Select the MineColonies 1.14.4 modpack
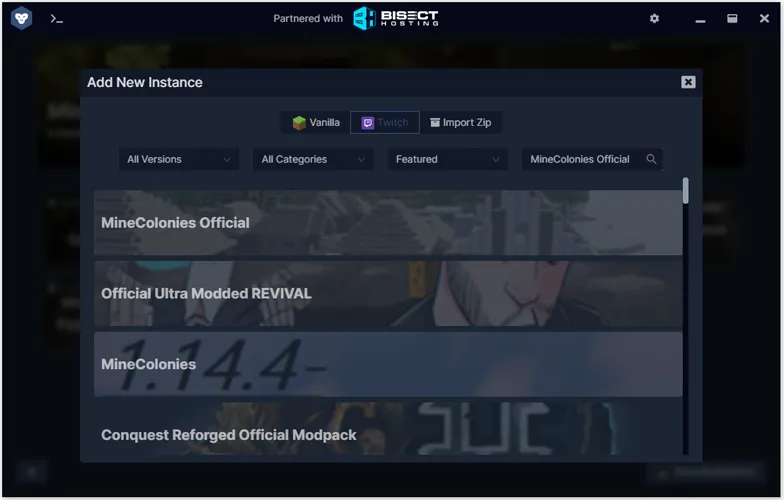Viewport: 784px width, 500px height. [388, 364]
